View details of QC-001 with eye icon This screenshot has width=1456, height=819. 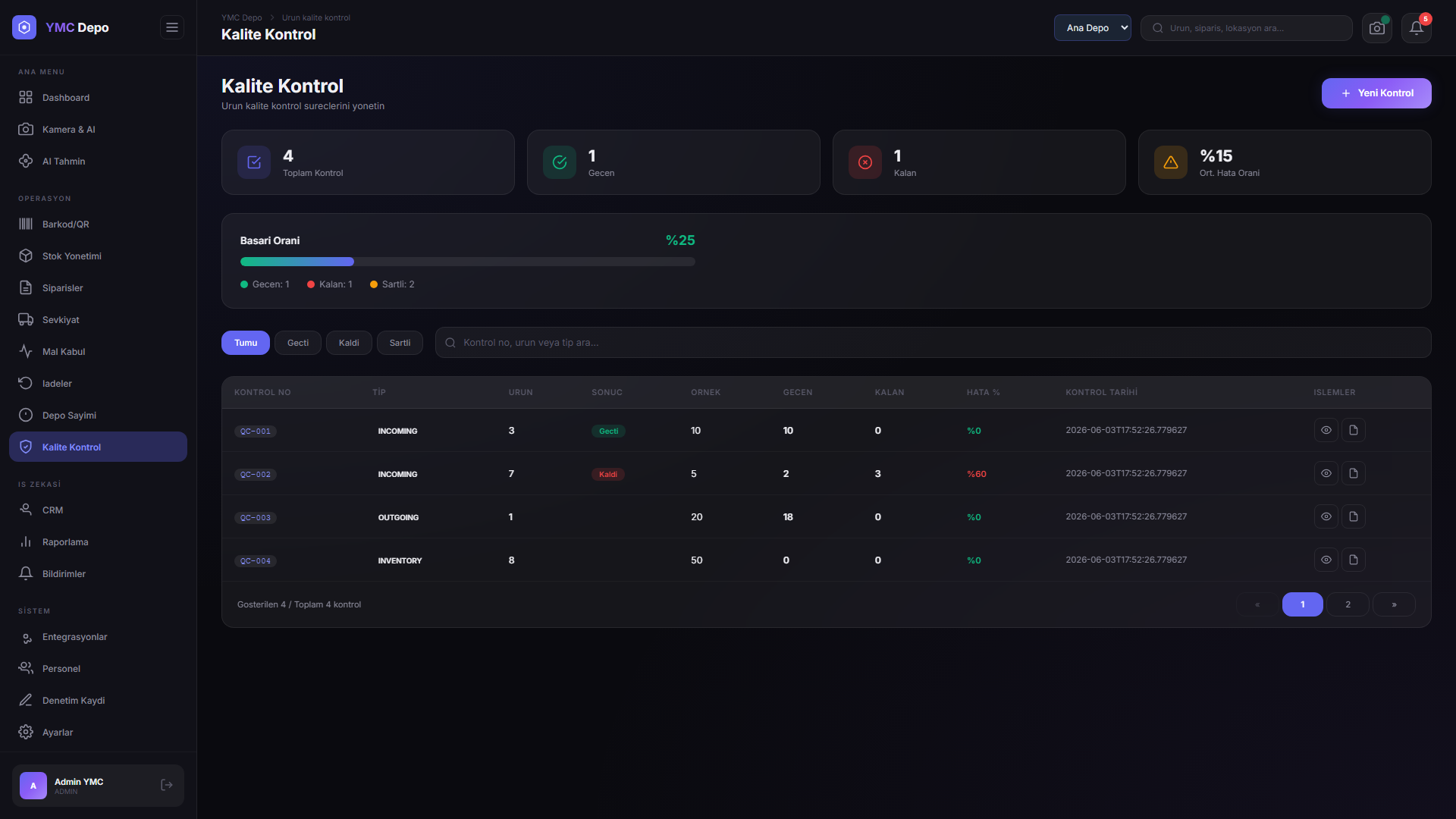click(1326, 430)
